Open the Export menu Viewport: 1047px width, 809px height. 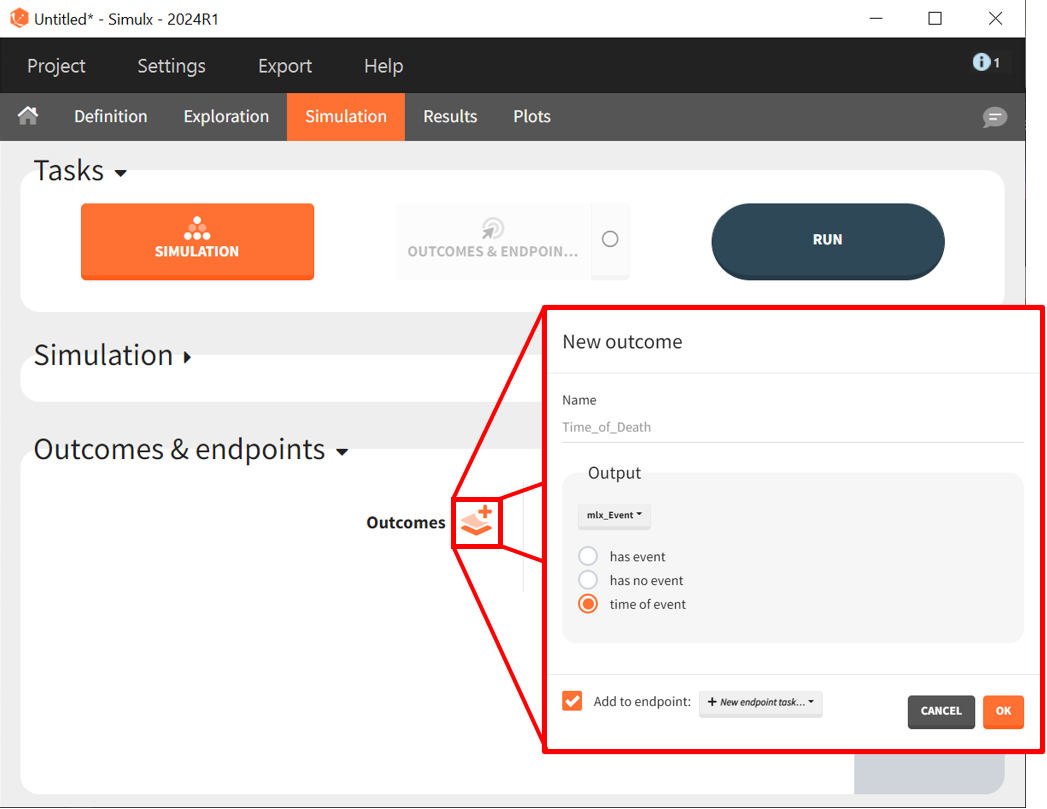(285, 66)
